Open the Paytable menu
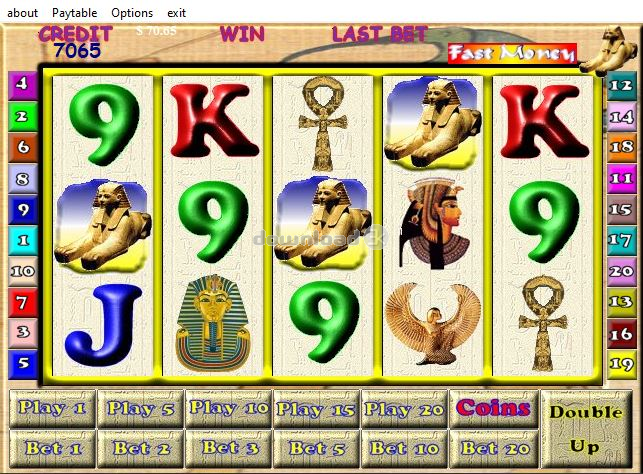This screenshot has height=474, width=643. 75,13
